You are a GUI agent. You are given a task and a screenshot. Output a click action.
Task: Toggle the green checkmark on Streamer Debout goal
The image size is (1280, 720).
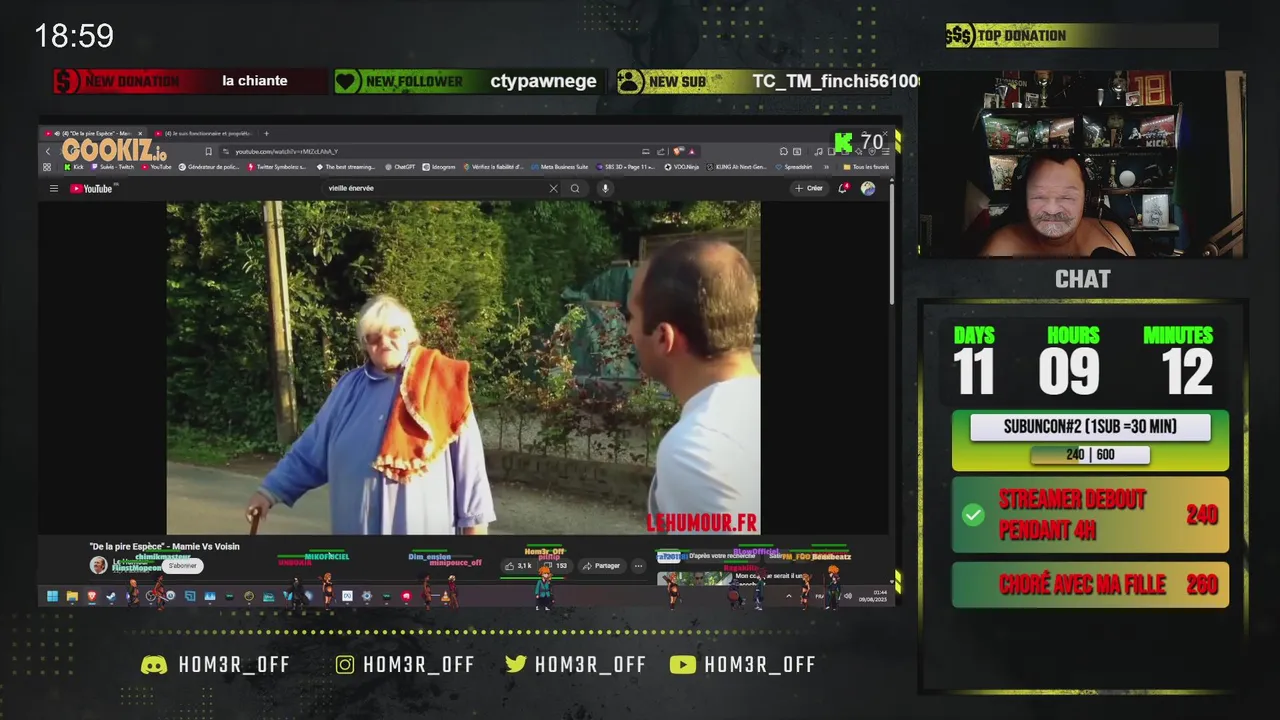tap(973, 515)
